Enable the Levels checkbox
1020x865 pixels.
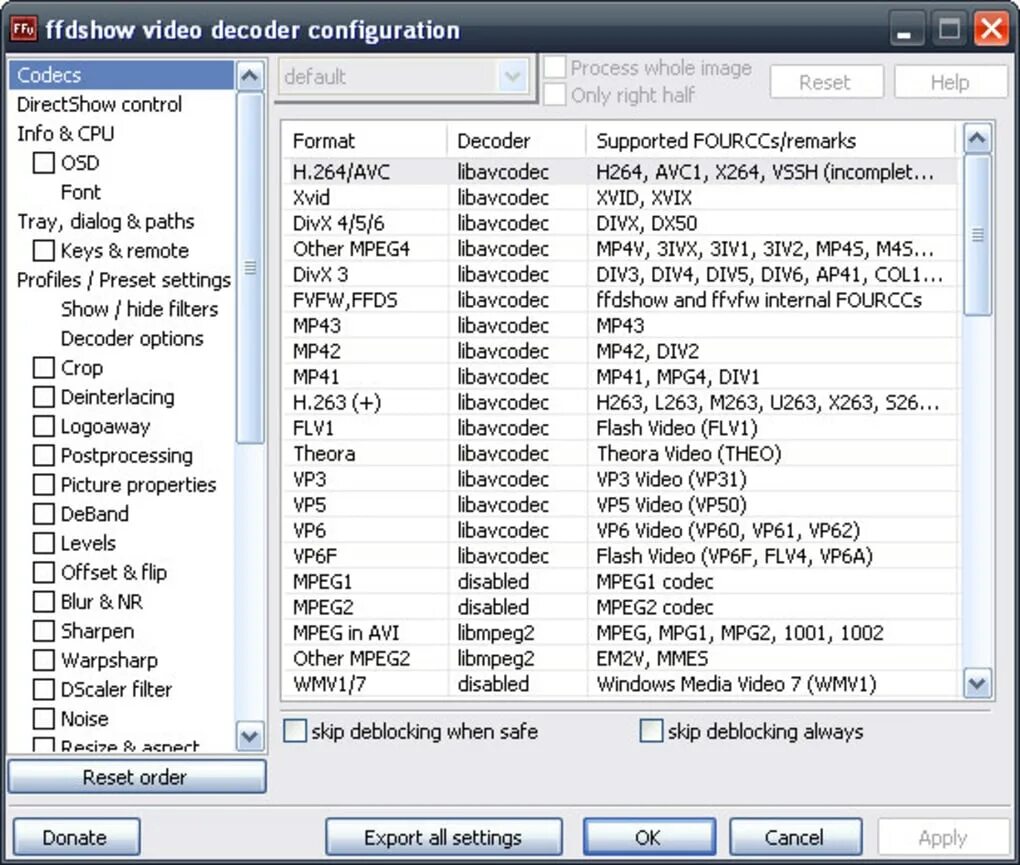tap(44, 543)
